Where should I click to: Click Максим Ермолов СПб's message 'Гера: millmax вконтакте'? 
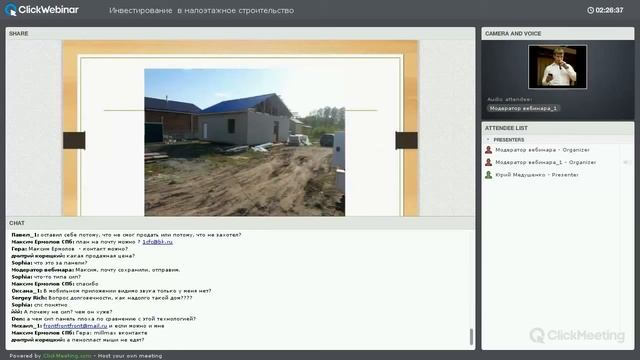(79, 333)
